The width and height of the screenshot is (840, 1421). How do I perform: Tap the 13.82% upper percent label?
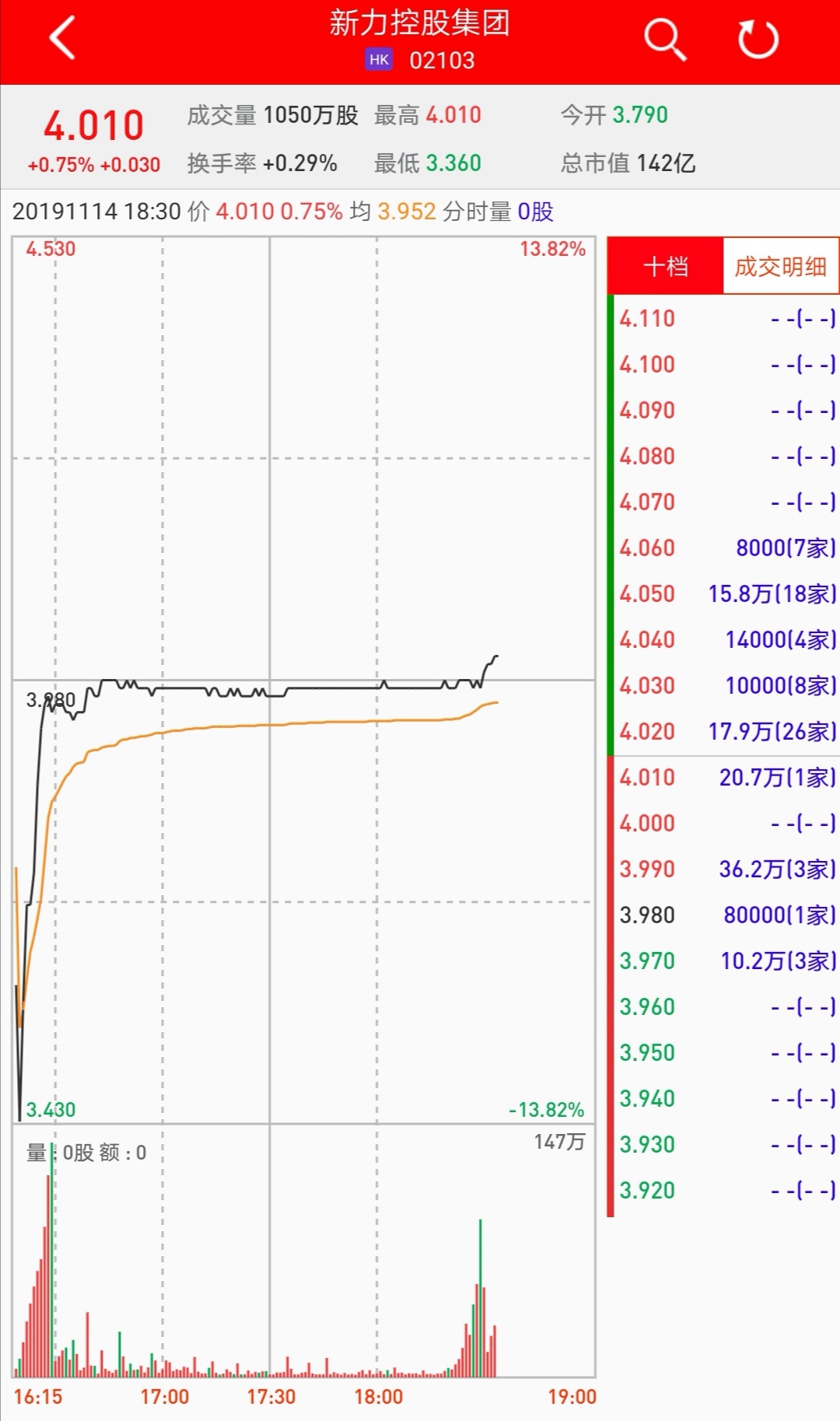point(552,249)
